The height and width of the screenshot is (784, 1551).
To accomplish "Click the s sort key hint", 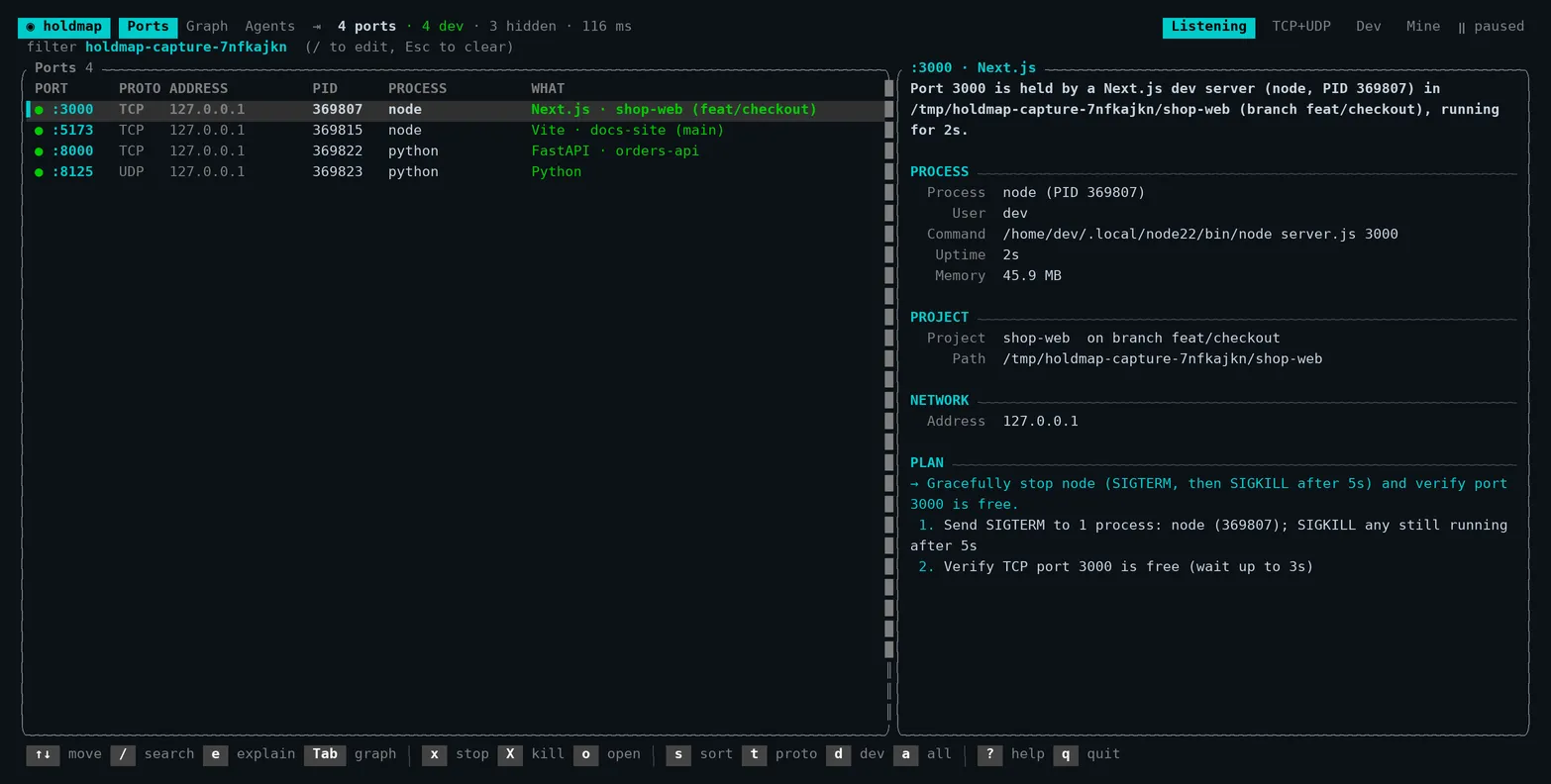I will pos(700,754).
